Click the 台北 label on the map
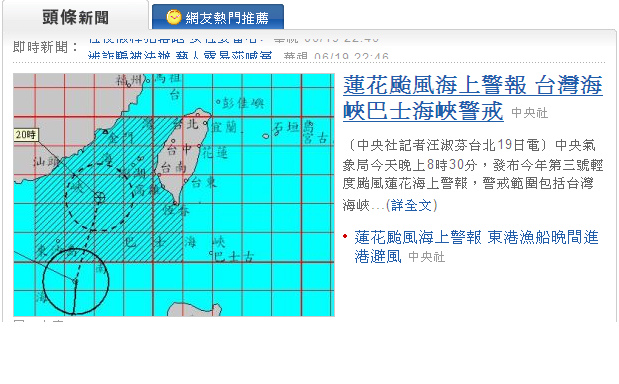619x384 pixels. coord(186,125)
